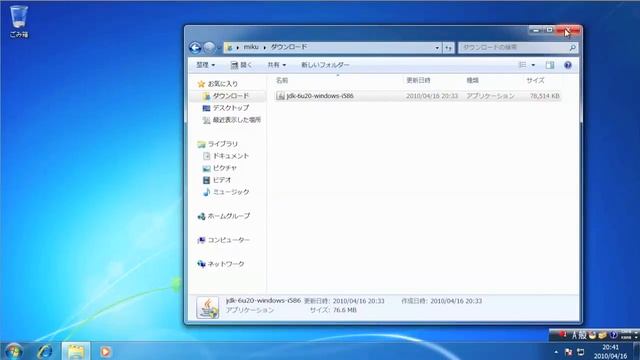Open the Windows Start menu orb
The image size is (640, 360).
point(13,351)
